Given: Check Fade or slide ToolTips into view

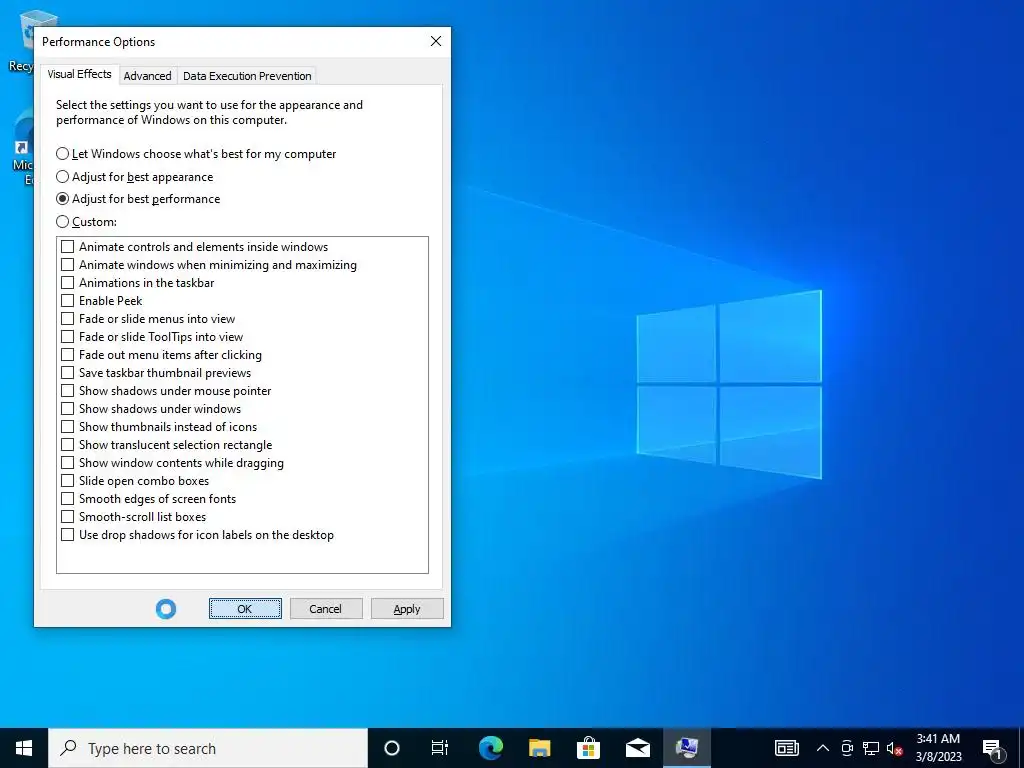Looking at the screenshot, I should (x=67, y=337).
